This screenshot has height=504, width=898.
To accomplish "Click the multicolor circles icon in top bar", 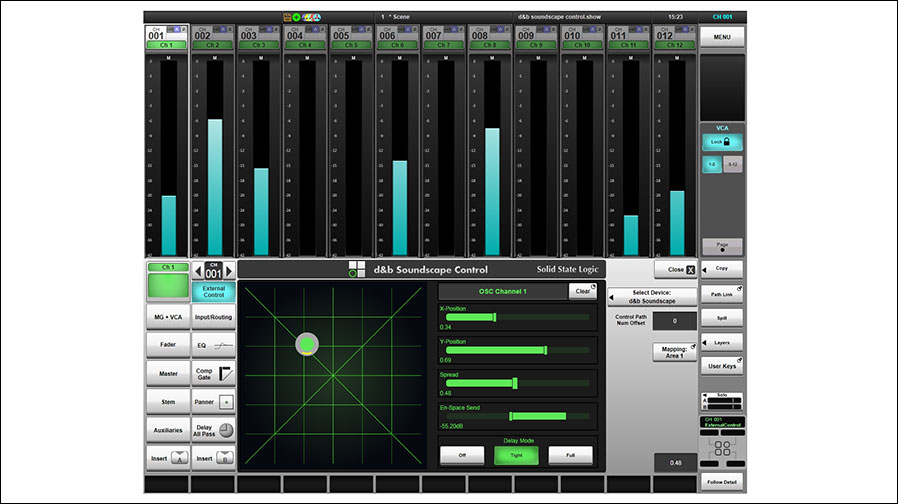I will click(312, 17).
